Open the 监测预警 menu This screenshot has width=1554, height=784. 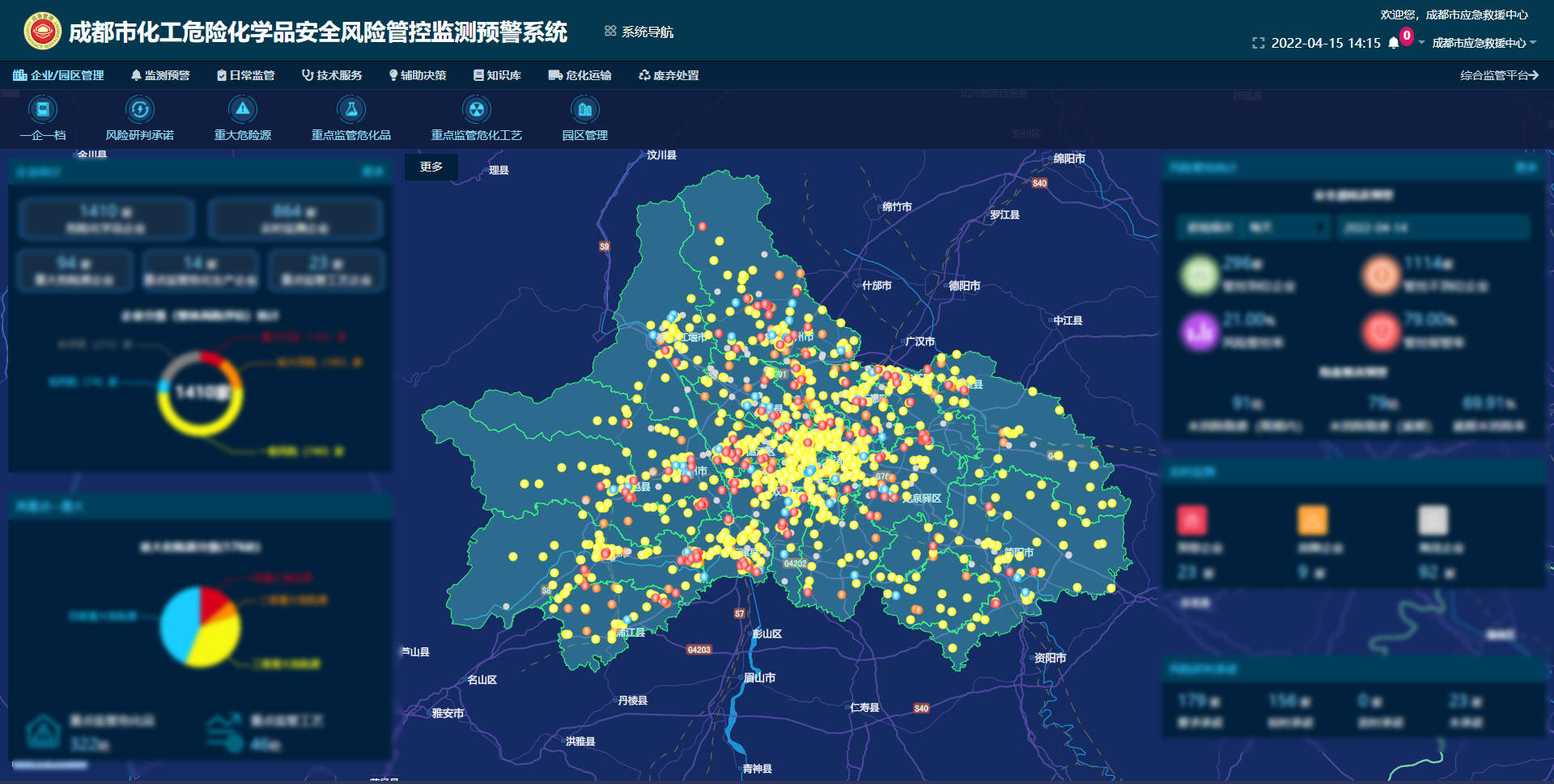(x=160, y=75)
